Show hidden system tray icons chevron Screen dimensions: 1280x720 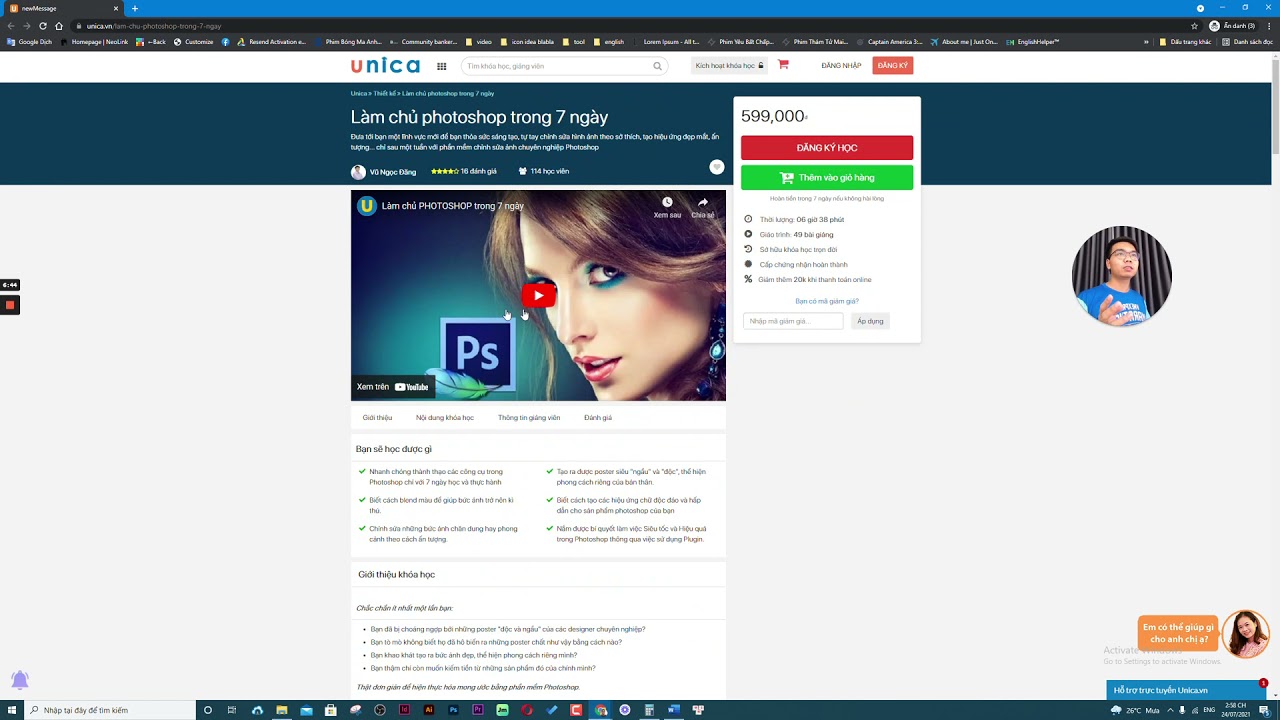[x=1170, y=710]
